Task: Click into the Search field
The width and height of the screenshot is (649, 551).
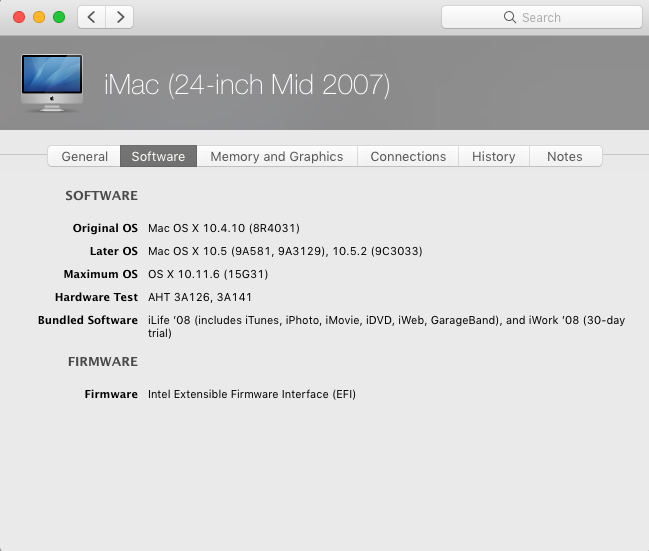Action: [x=542, y=17]
